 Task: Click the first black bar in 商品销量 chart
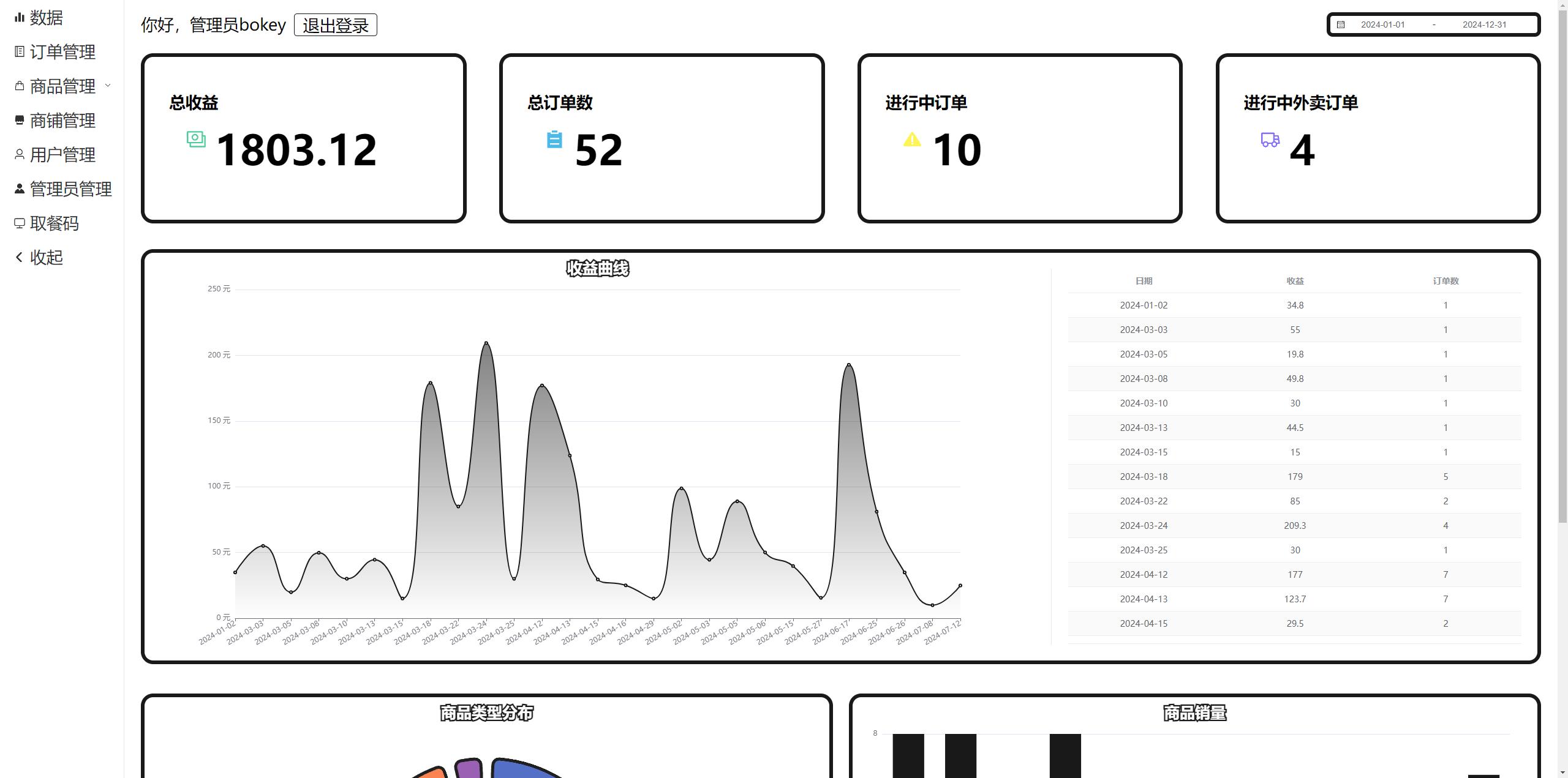tap(908, 755)
